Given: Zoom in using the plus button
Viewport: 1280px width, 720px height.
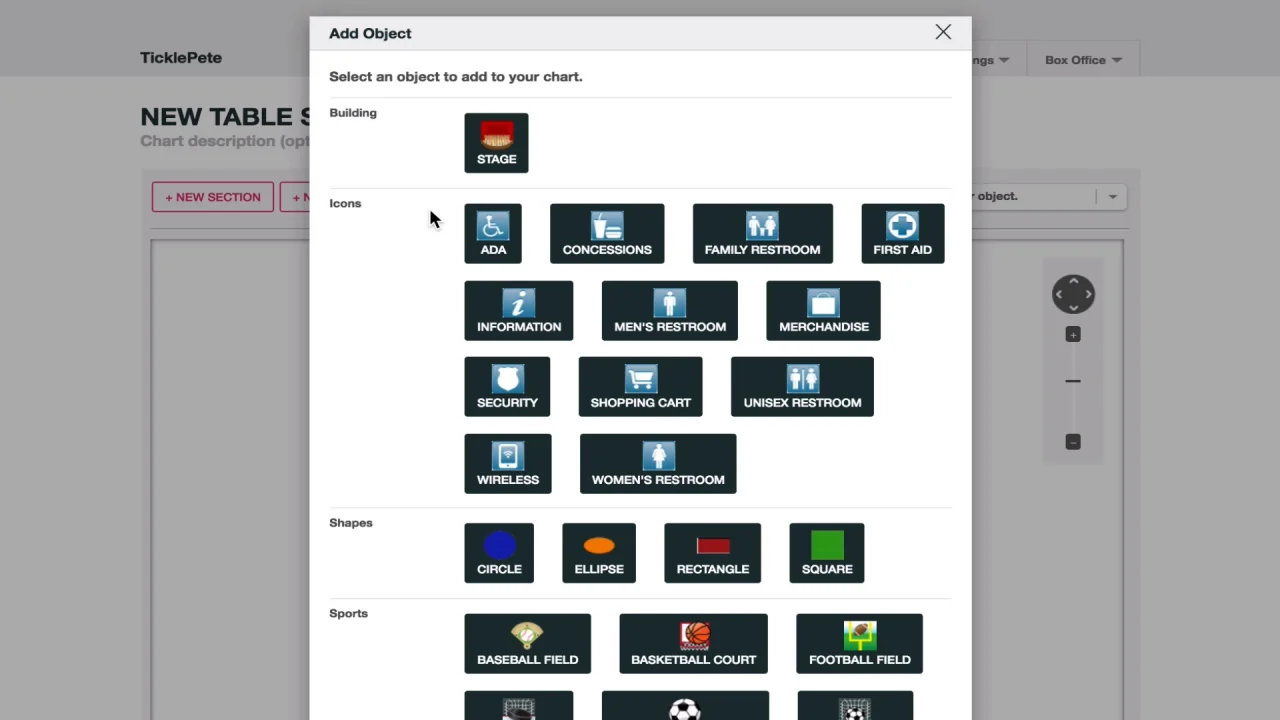Looking at the screenshot, I should [1073, 335].
